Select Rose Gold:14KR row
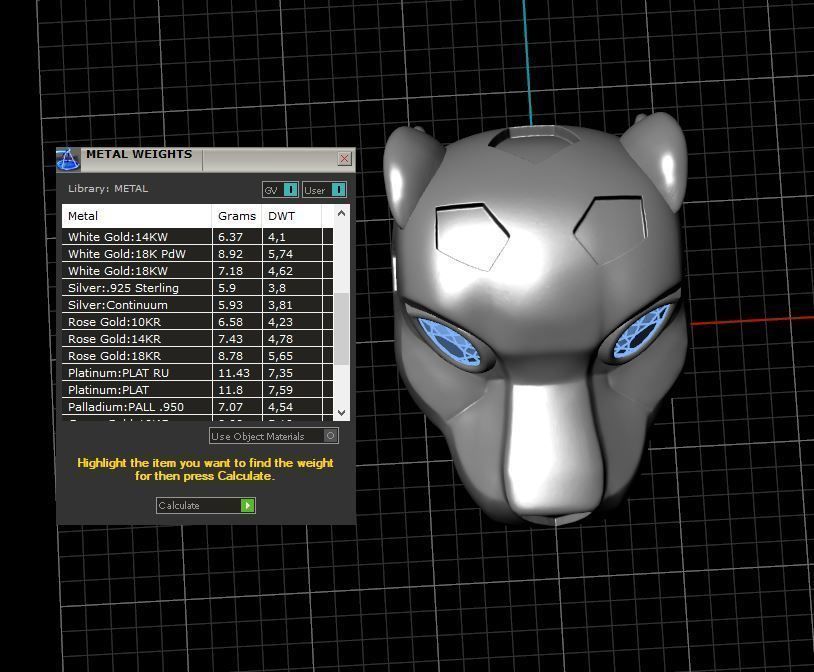This screenshot has height=672, width=814. point(197,339)
